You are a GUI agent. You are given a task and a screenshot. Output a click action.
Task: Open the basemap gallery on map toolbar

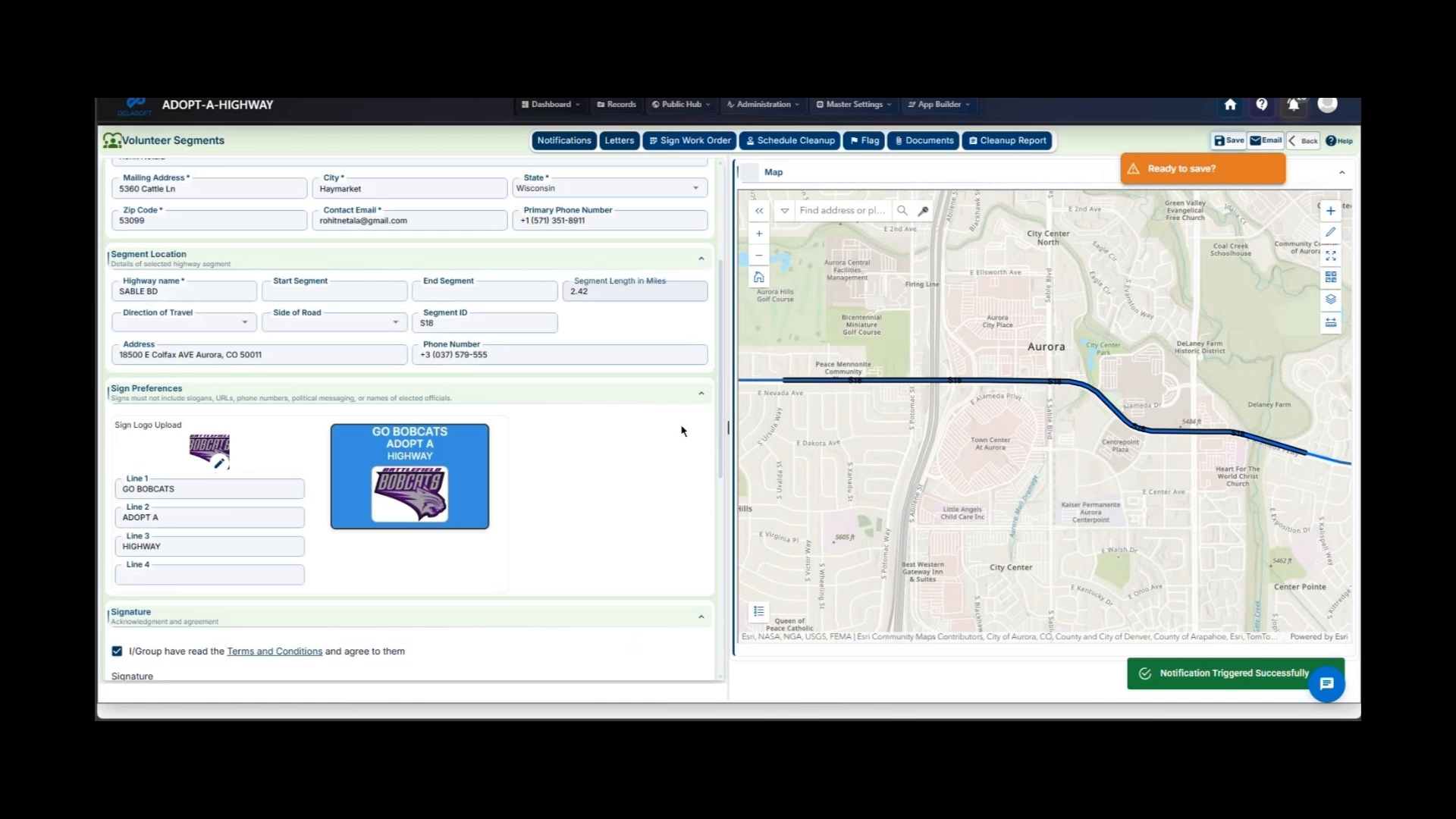tap(1330, 278)
